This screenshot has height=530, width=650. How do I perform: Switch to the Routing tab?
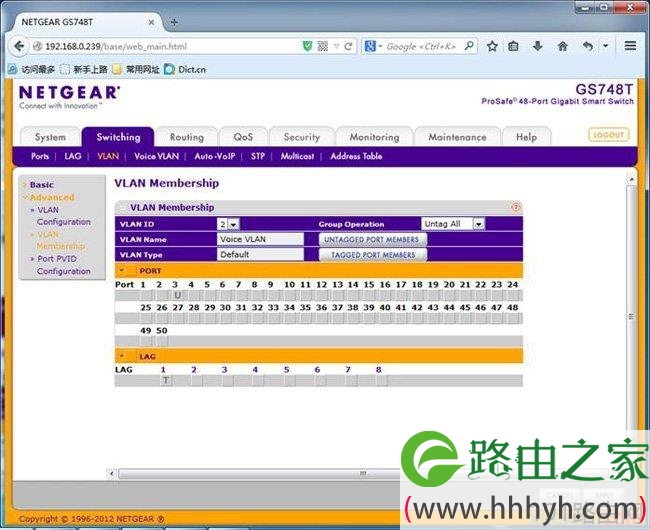pos(187,137)
